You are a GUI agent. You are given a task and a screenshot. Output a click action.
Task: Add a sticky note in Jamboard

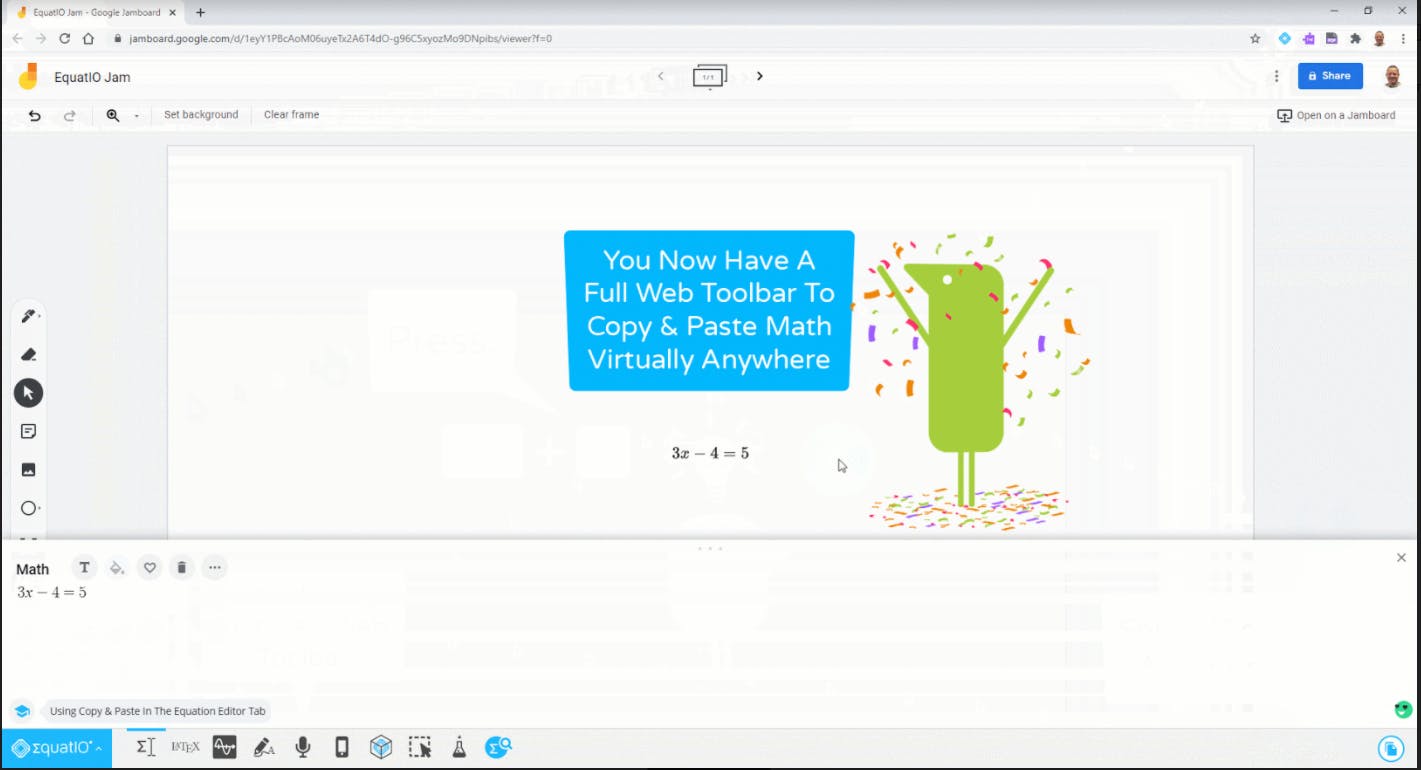click(28, 431)
